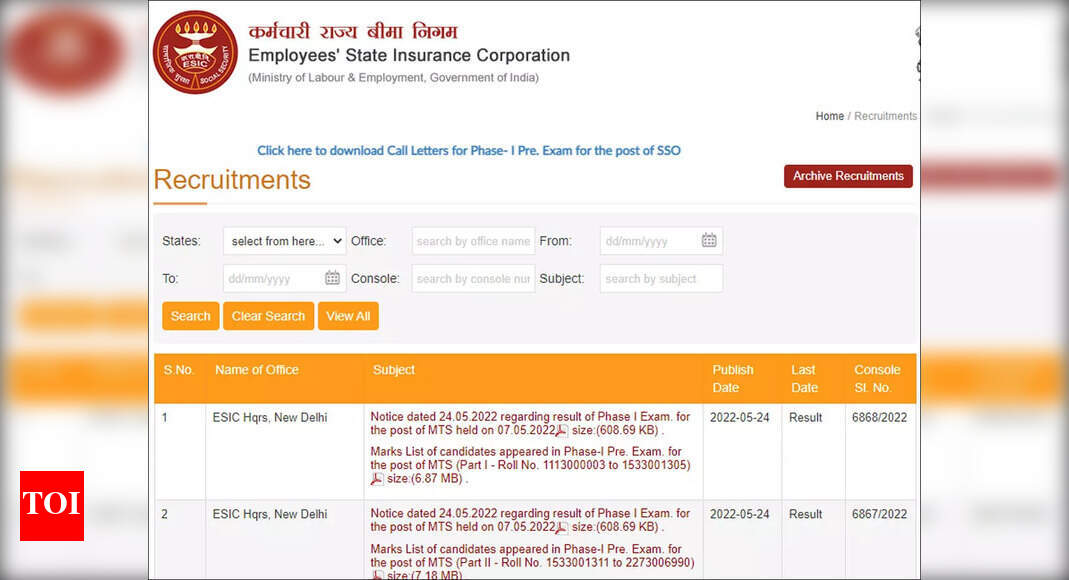
Task: Go to Home via the breadcrumb
Action: point(829,116)
